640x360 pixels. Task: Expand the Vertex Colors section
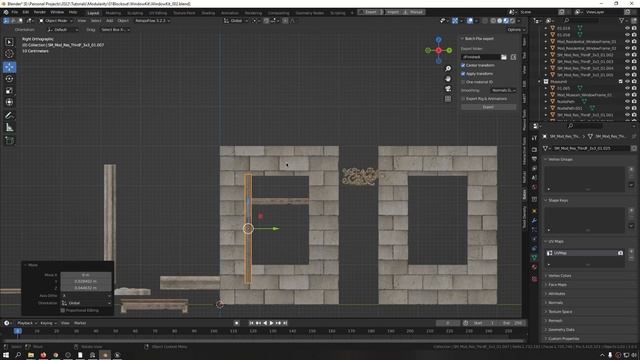560,276
